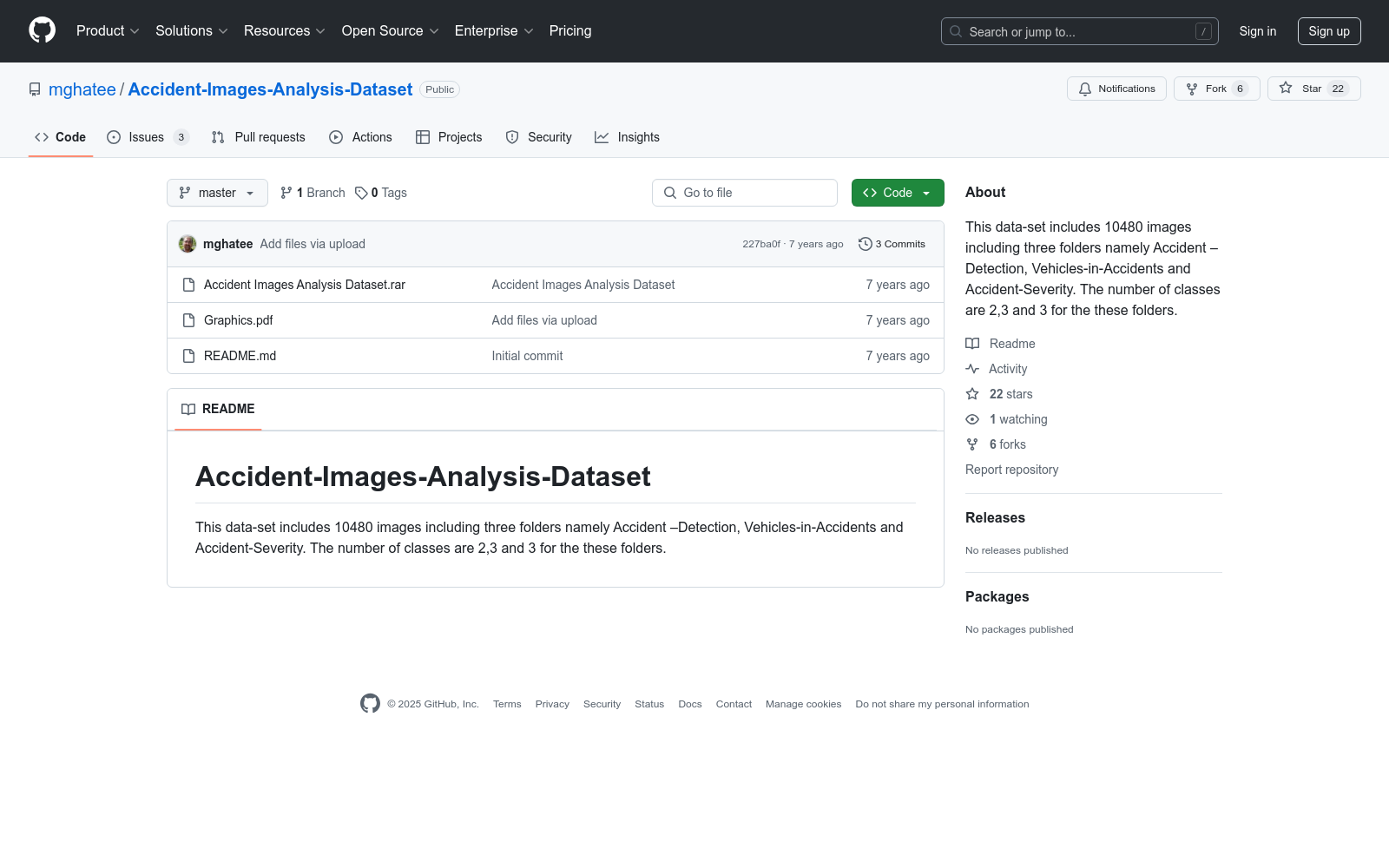Click the Public visibility badge
This screenshot has height=868, width=1389.
click(x=440, y=89)
